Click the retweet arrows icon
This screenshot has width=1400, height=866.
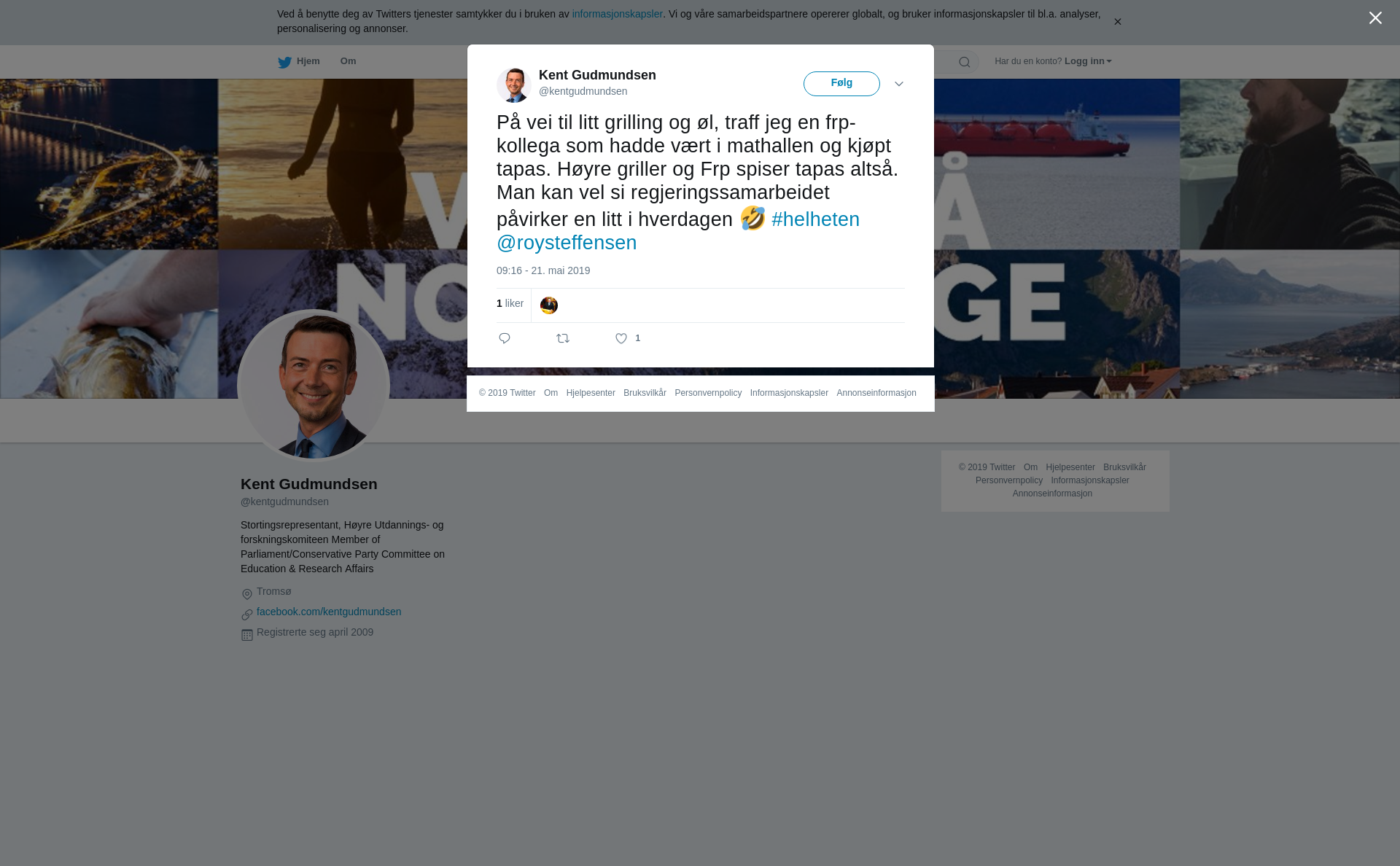click(x=563, y=338)
